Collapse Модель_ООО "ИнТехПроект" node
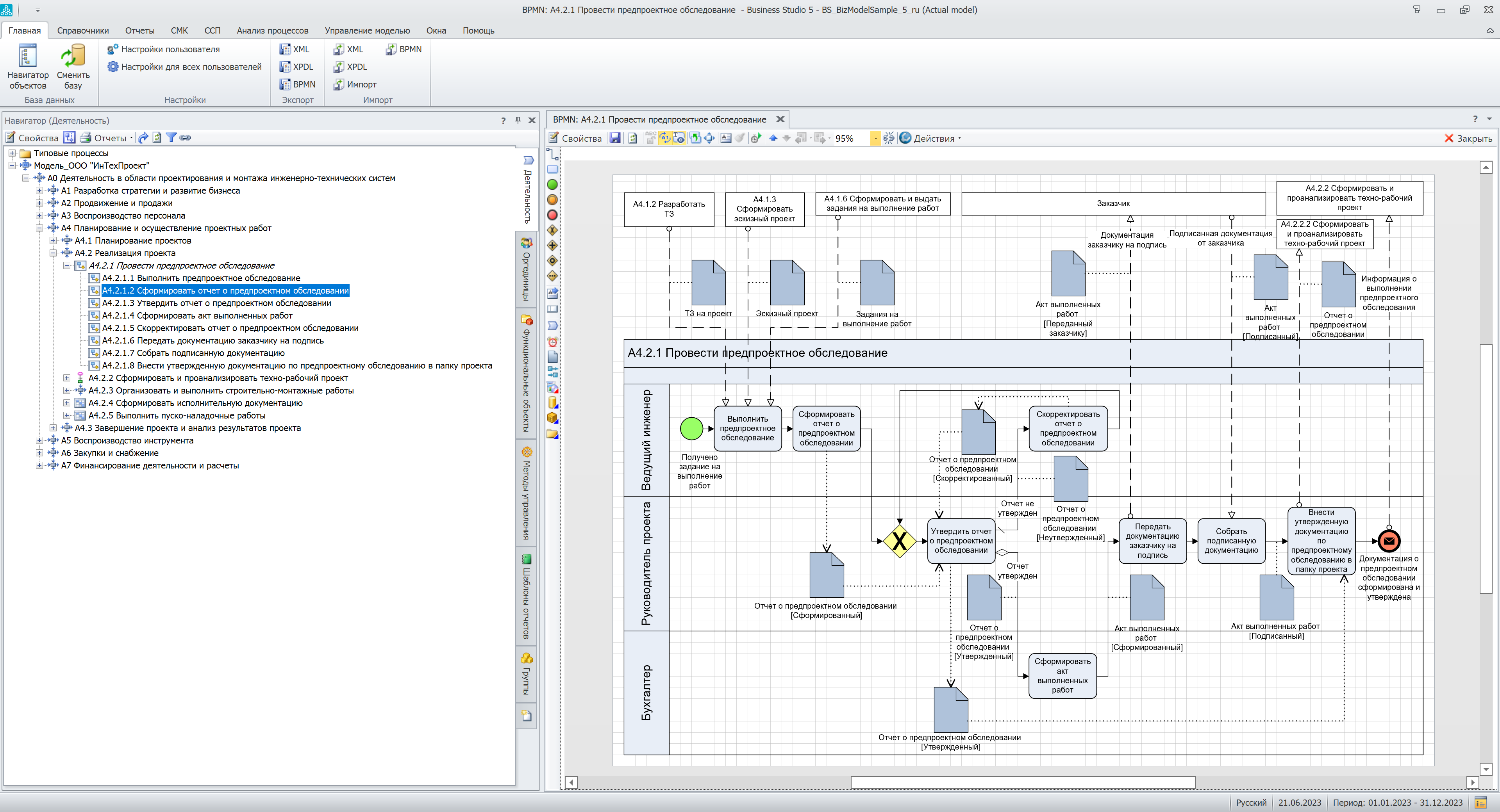 coord(12,165)
